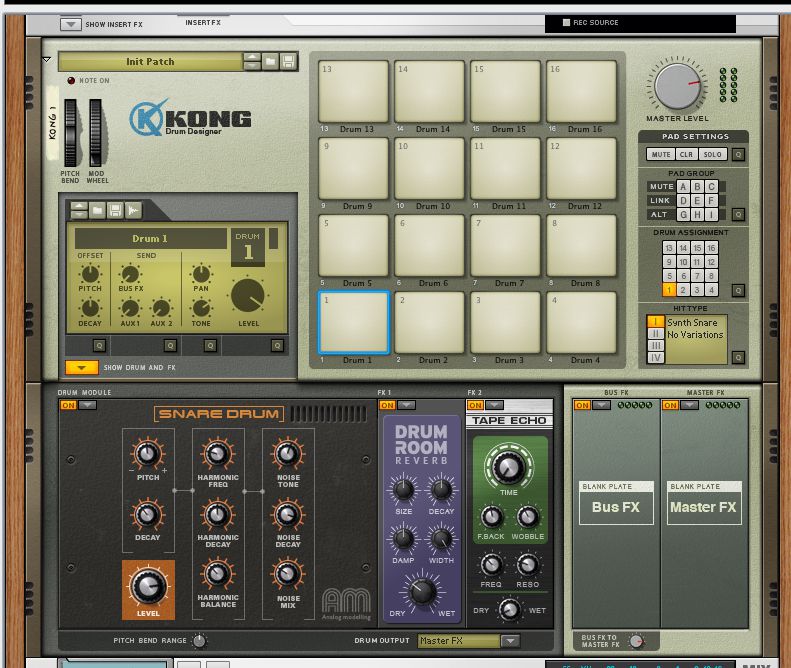Trigger pad 1 labeled Drum 1
This screenshot has height=668, width=791.
tap(353, 322)
